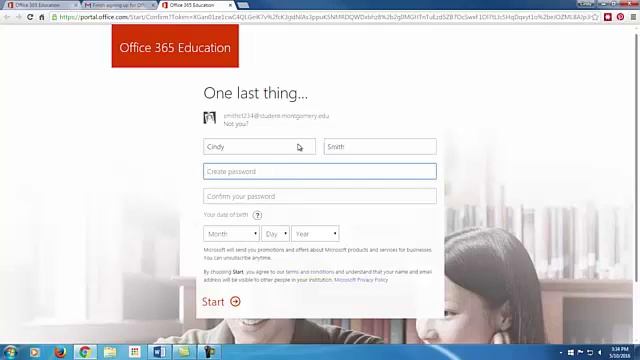Click the Start circled arrow icon
640x360 pixels.
[x=235, y=302]
